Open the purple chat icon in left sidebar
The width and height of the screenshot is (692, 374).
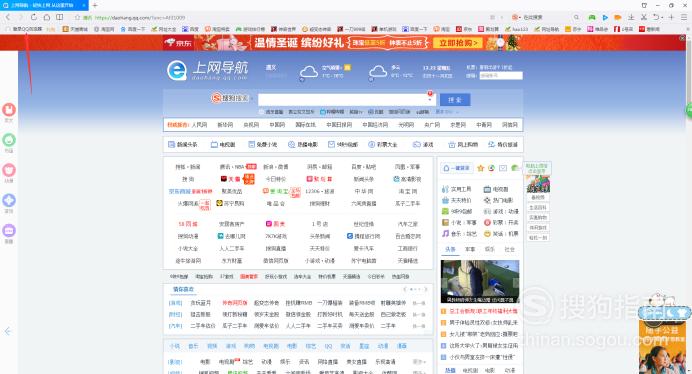[x=9, y=230]
